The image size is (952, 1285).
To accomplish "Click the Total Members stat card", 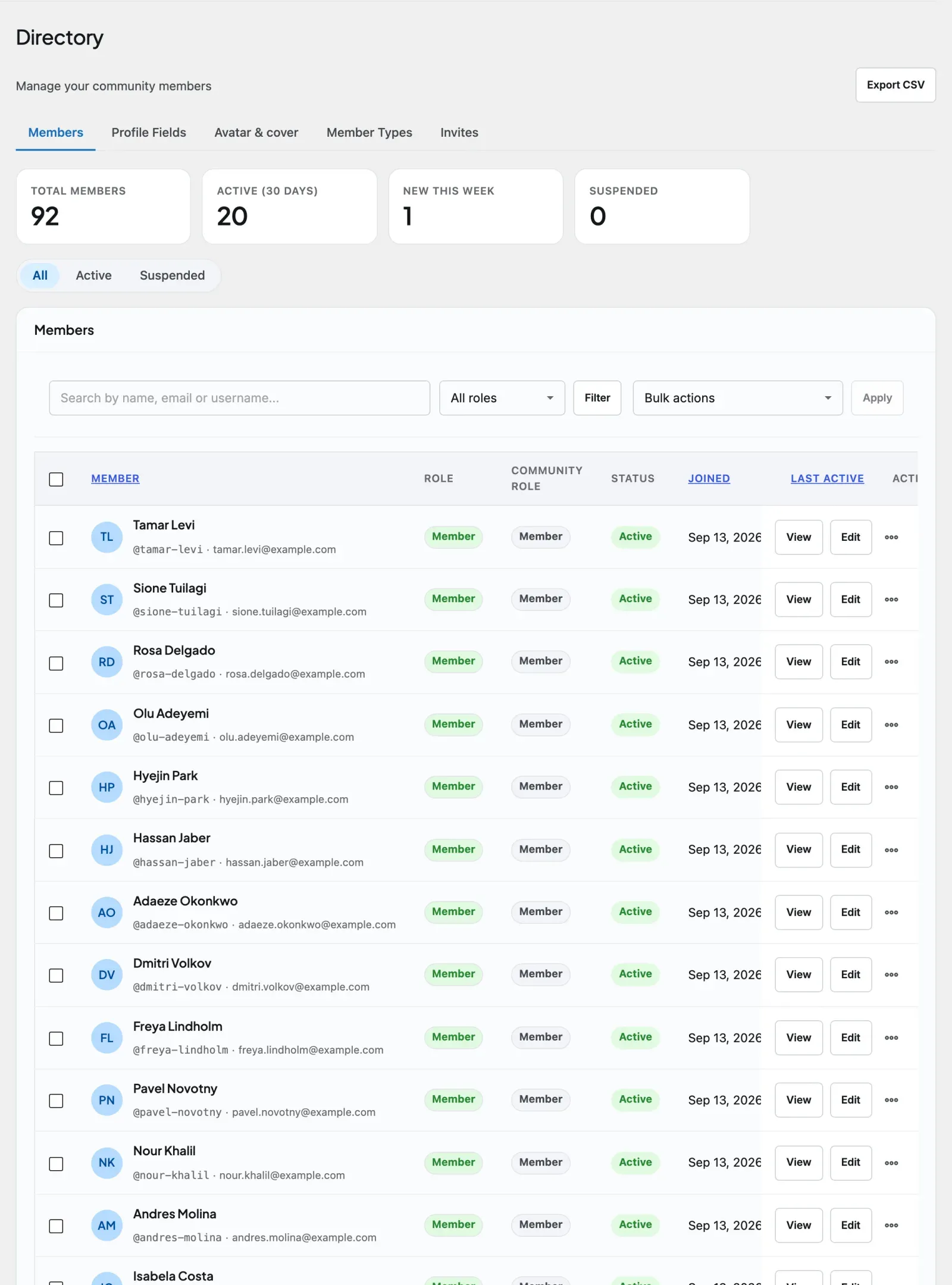I will (x=104, y=206).
